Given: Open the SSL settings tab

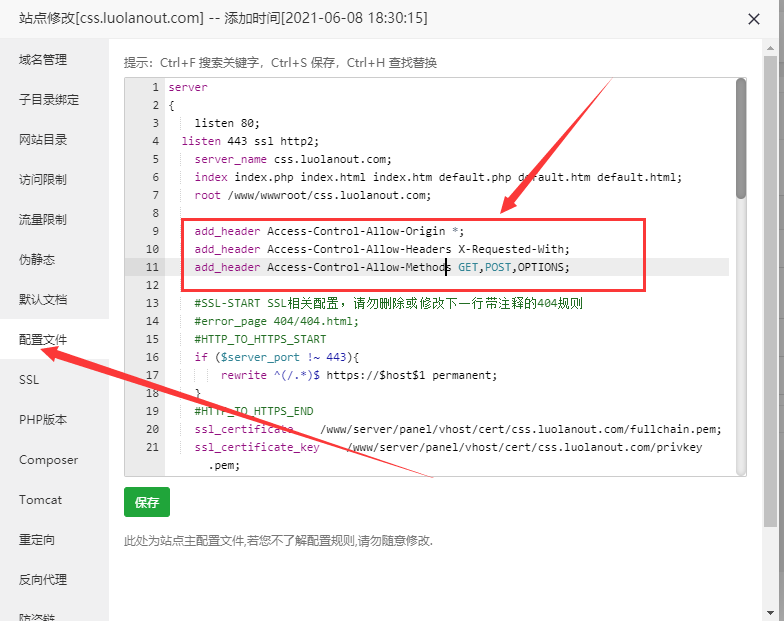Looking at the screenshot, I should (29, 380).
